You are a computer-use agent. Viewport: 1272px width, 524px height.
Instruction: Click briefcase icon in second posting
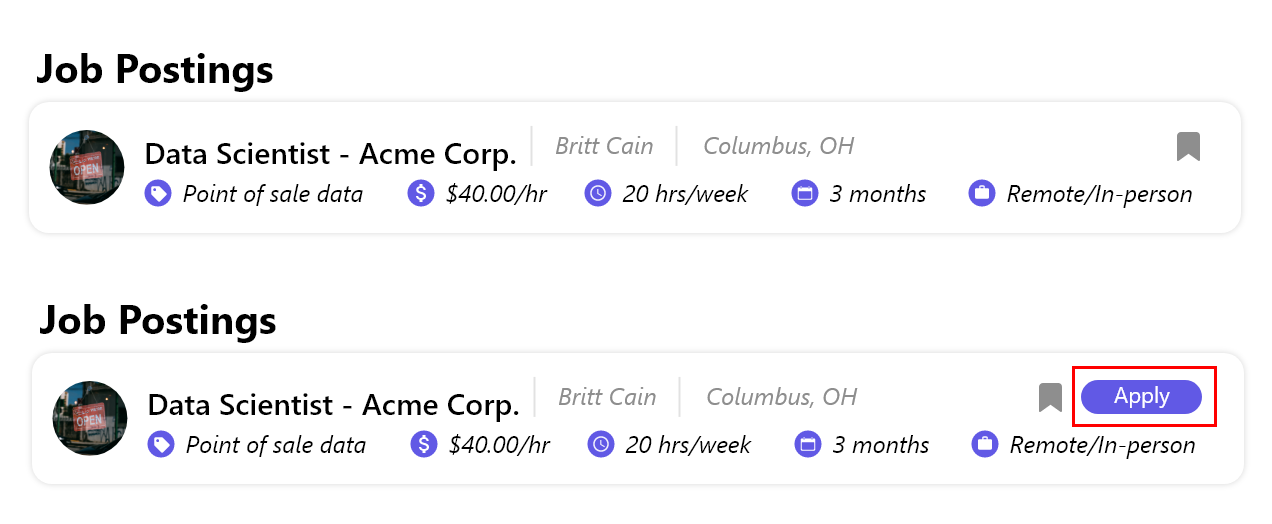(x=985, y=444)
